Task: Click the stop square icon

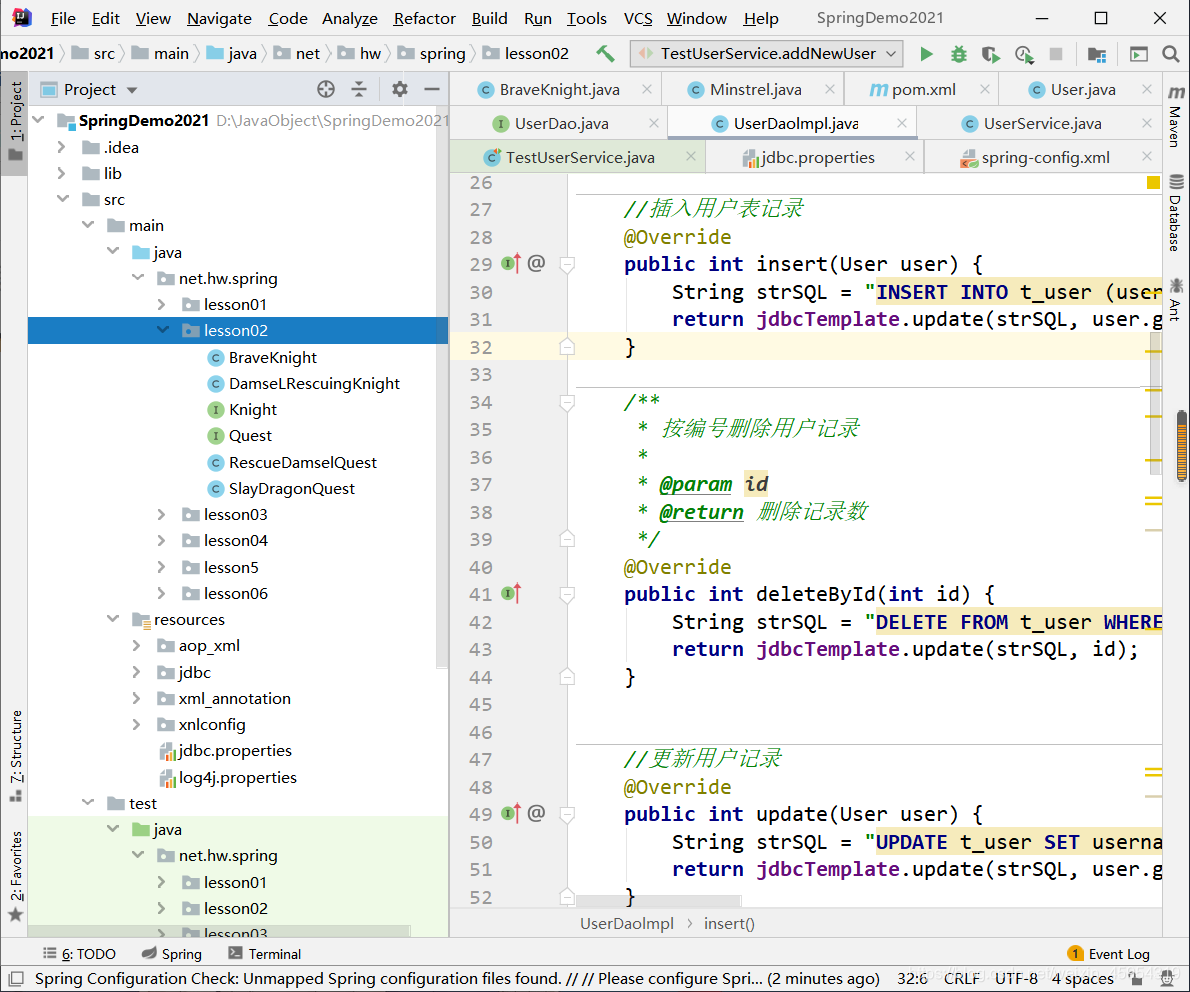Action: [1056, 54]
